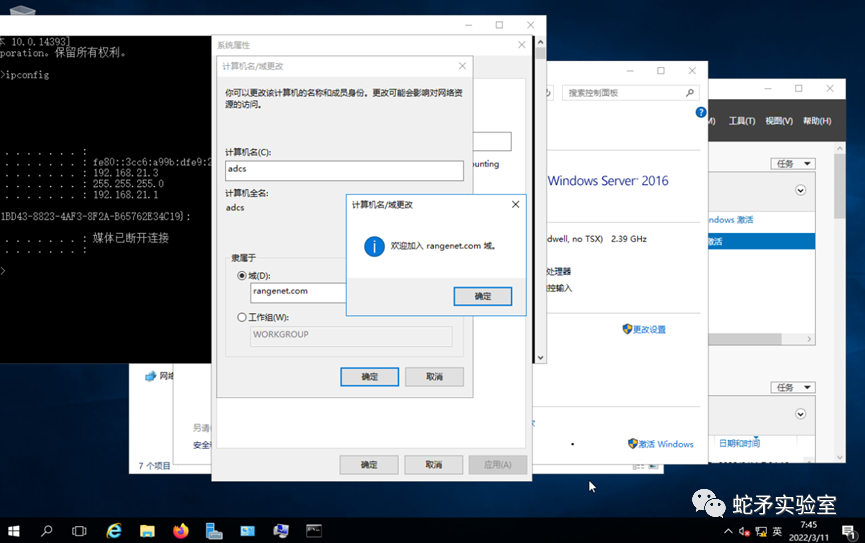Viewport: 865px width, 543px height.
Task: Open File Explorer from the taskbar
Action: point(147,531)
